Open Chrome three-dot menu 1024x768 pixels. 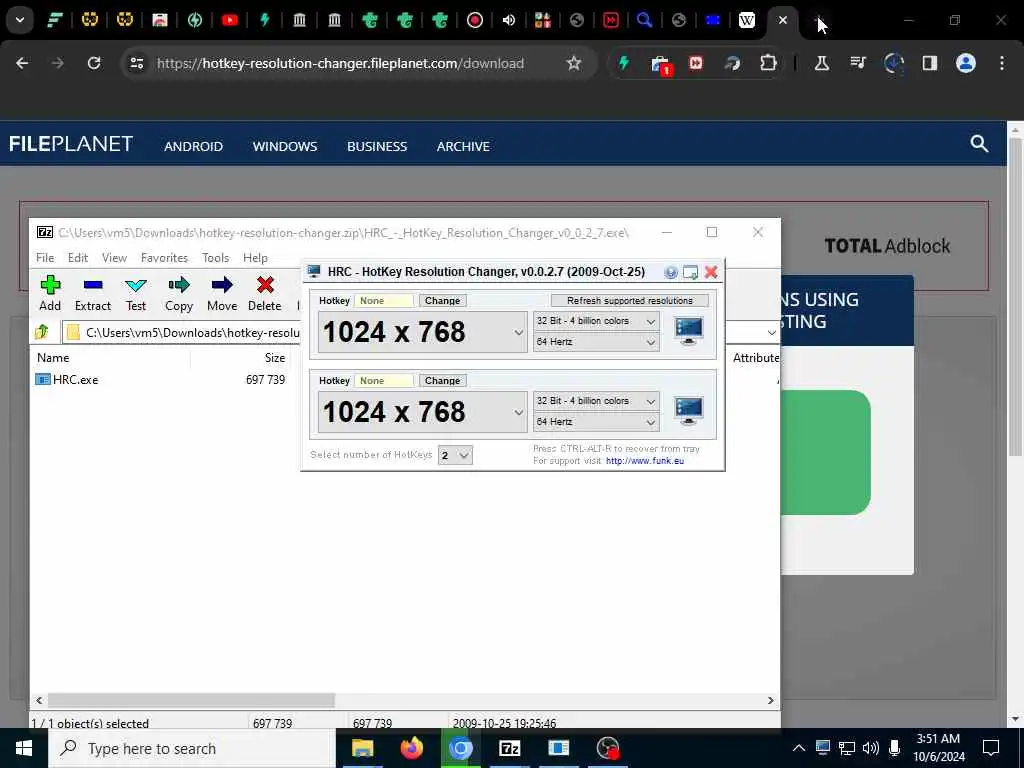[1002, 63]
